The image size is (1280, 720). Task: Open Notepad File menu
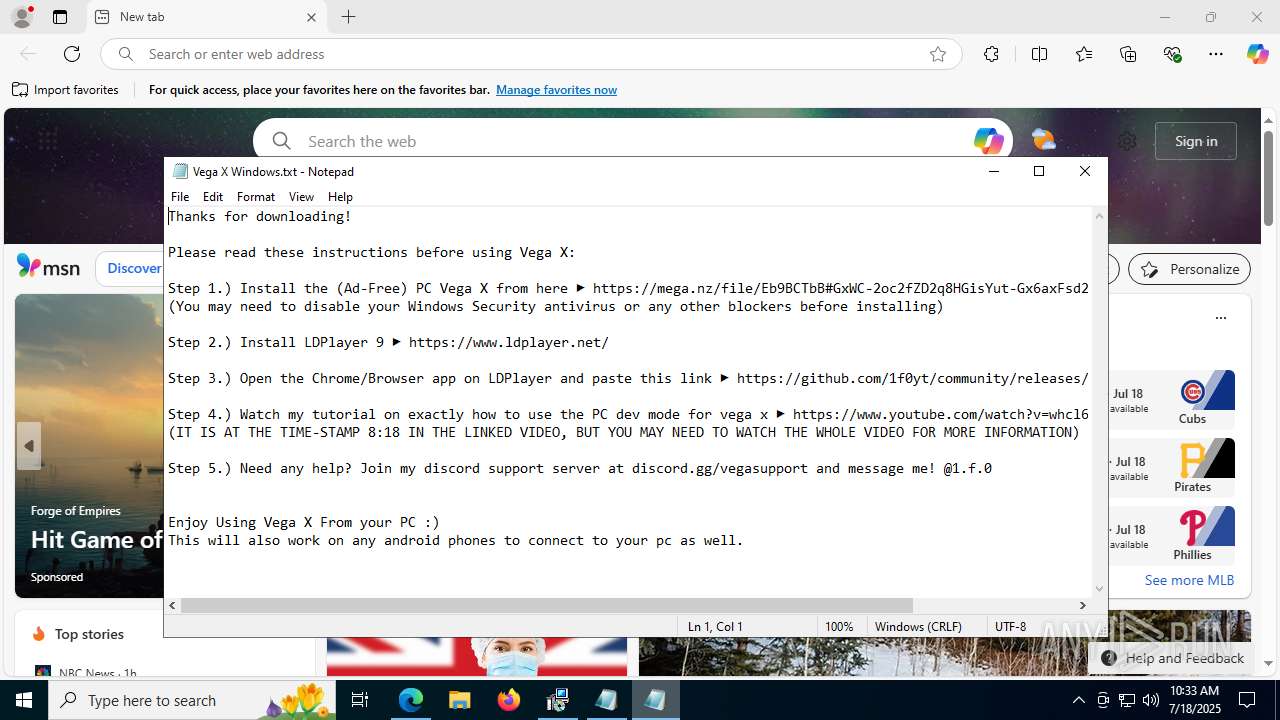point(180,197)
